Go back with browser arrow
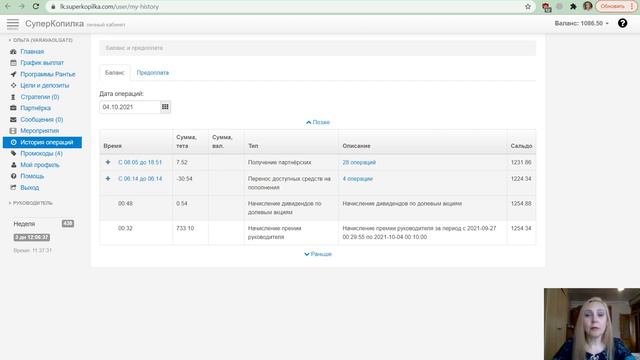This screenshot has width=640, height=360. 8,7
